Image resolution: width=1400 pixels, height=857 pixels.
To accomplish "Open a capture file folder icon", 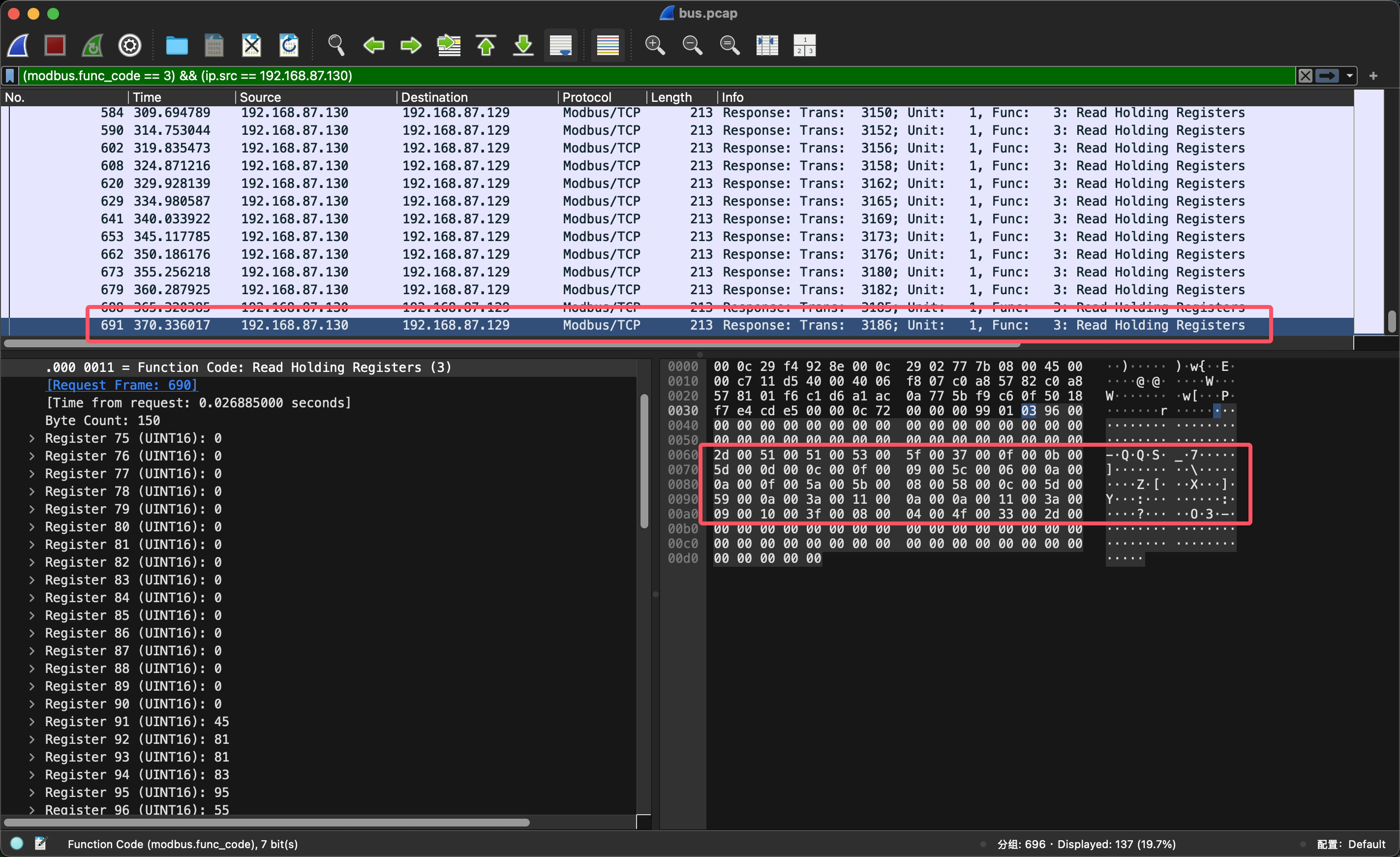I will click(177, 45).
